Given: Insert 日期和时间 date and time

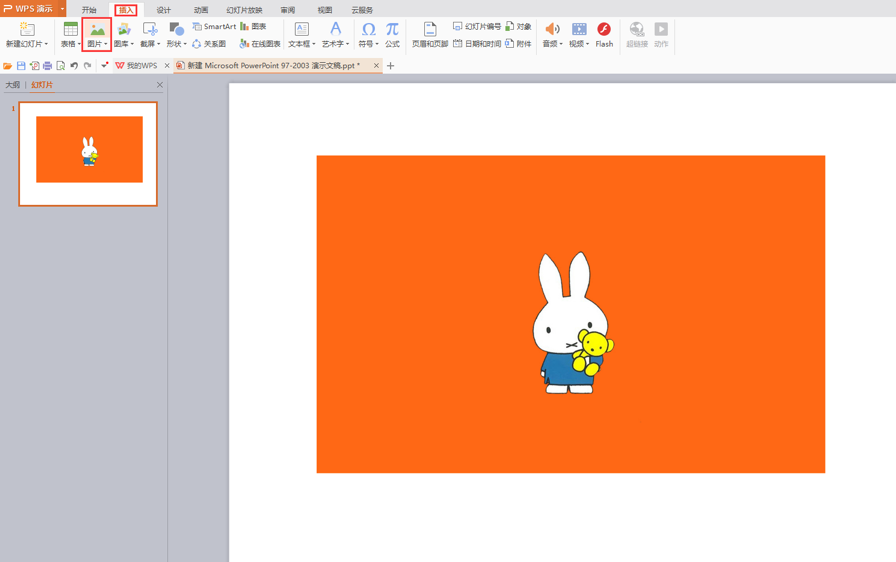Looking at the screenshot, I should 477,43.
